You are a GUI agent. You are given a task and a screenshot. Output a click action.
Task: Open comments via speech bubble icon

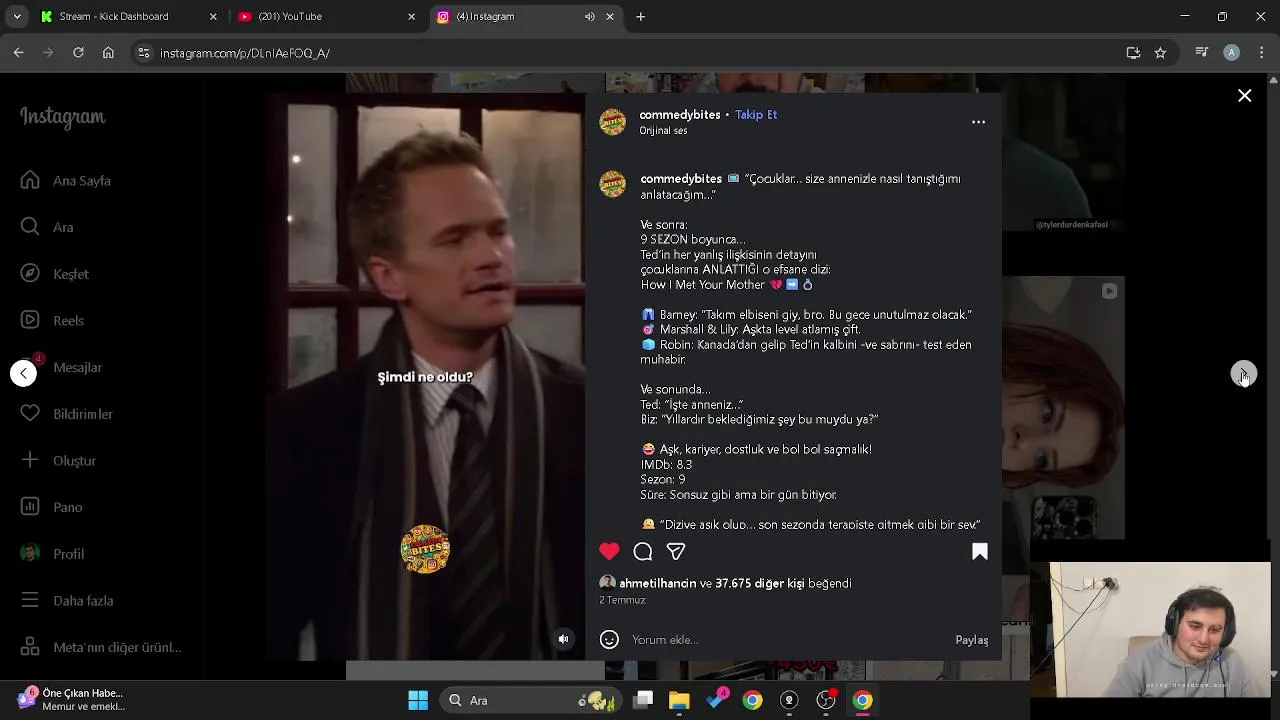(643, 551)
